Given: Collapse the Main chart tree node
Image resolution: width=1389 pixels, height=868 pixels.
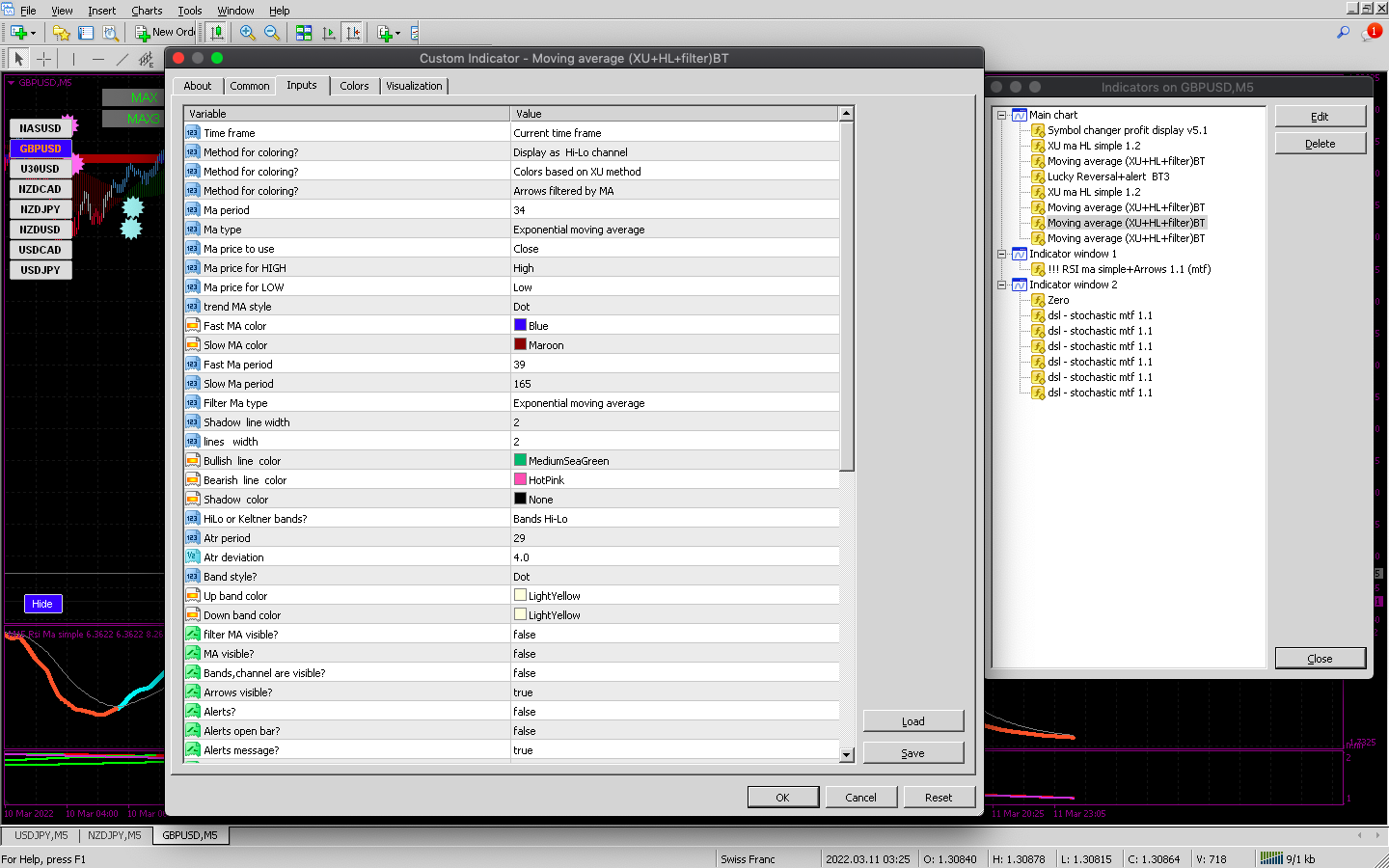Looking at the screenshot, I should 1002,115.
